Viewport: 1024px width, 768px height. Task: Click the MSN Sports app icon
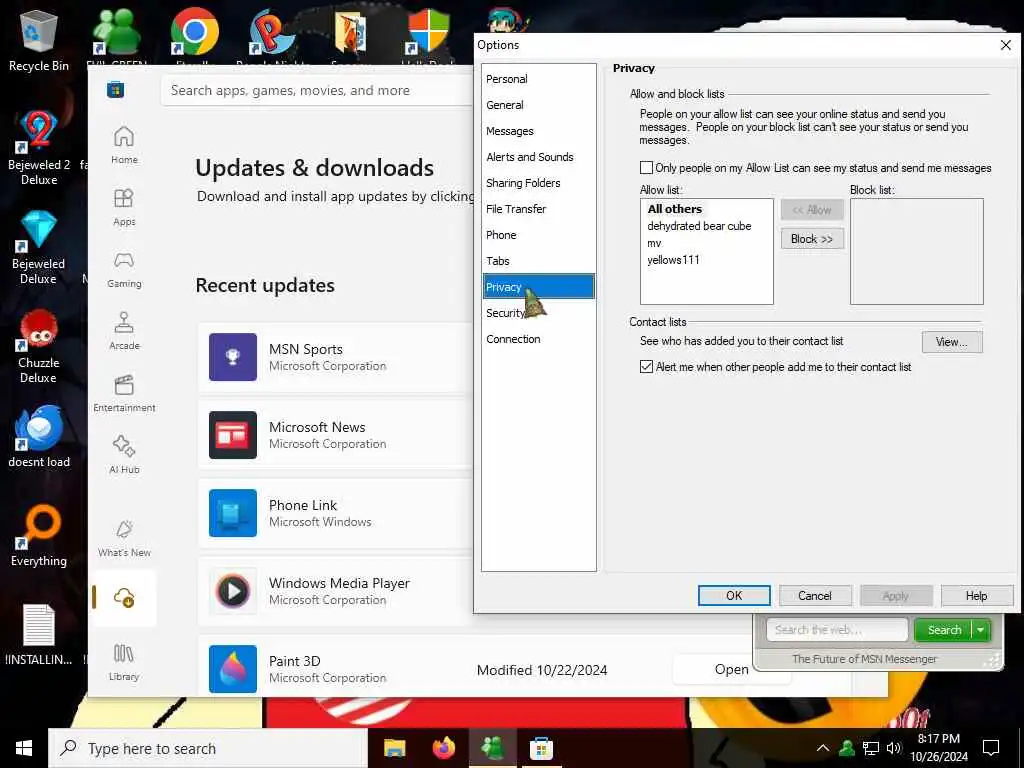(232, 357)
